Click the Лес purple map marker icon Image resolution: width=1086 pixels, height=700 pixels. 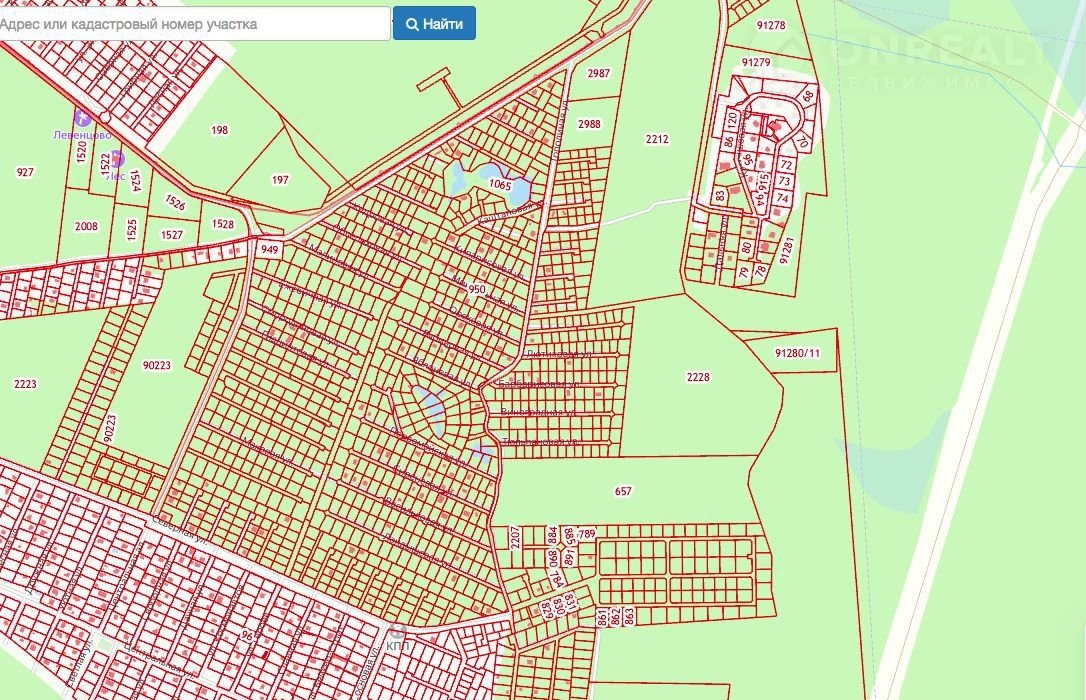point(116,158)
